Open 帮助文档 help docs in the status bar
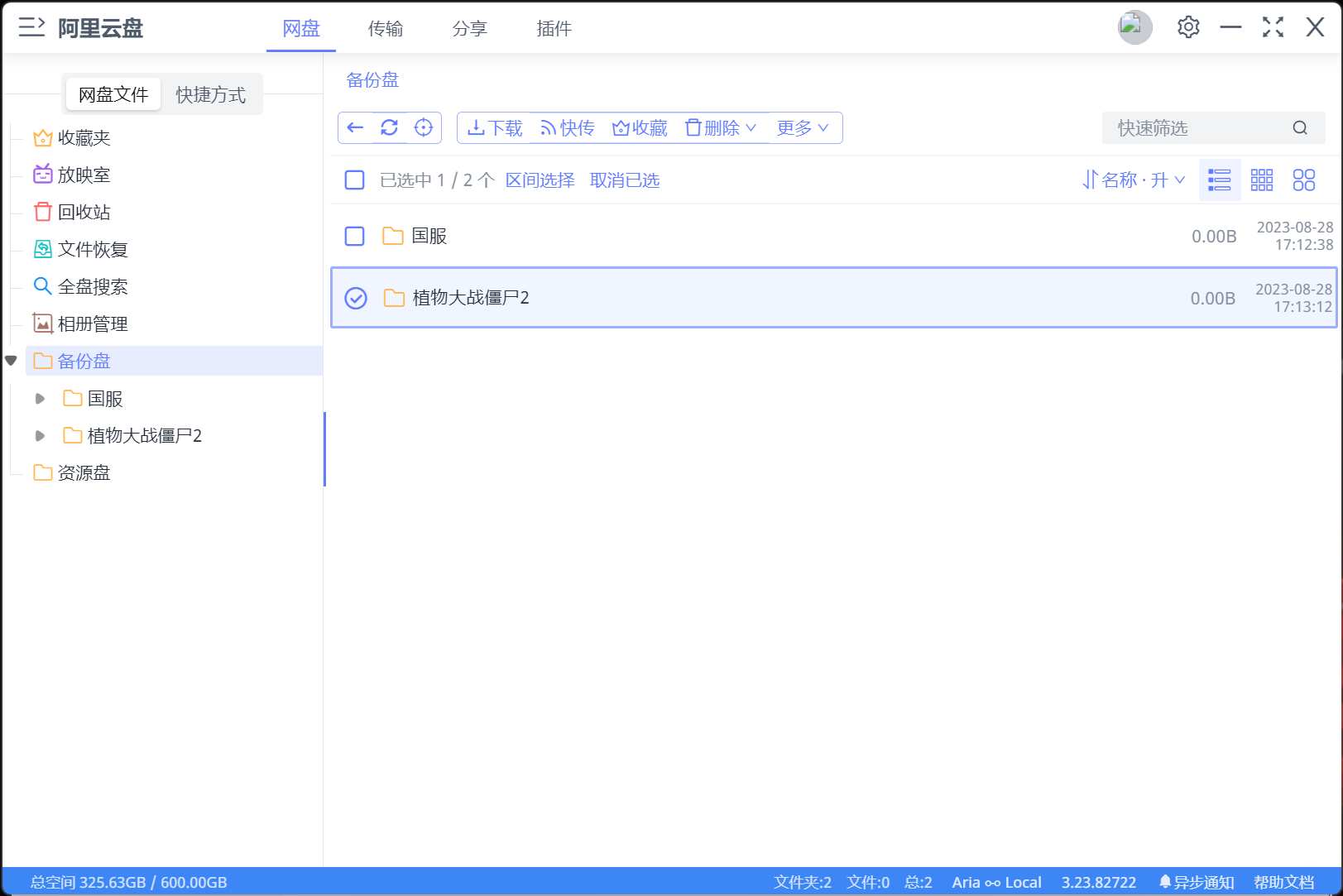The image size is (1343, 896). (x=1284, y=883)
